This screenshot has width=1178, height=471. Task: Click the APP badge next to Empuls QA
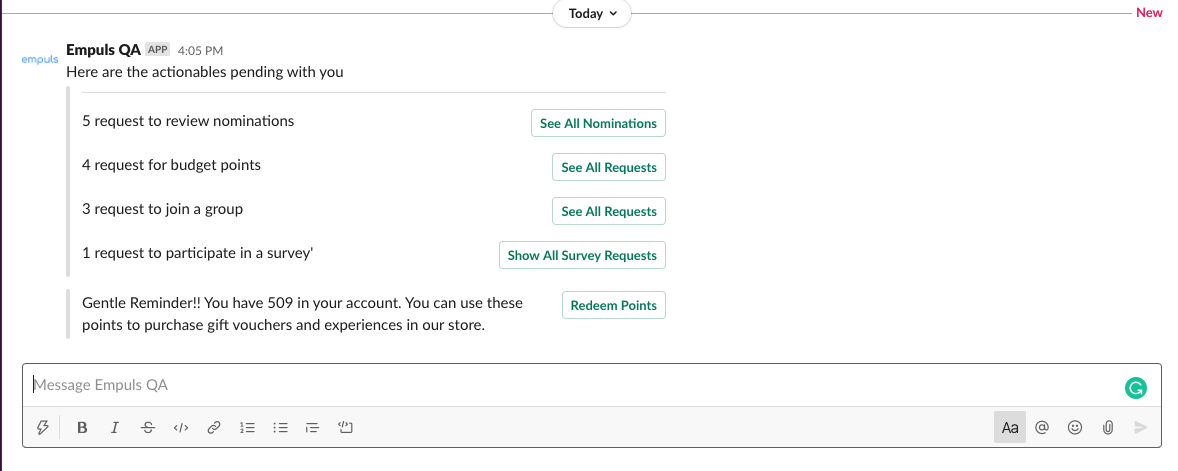[158, 50]
